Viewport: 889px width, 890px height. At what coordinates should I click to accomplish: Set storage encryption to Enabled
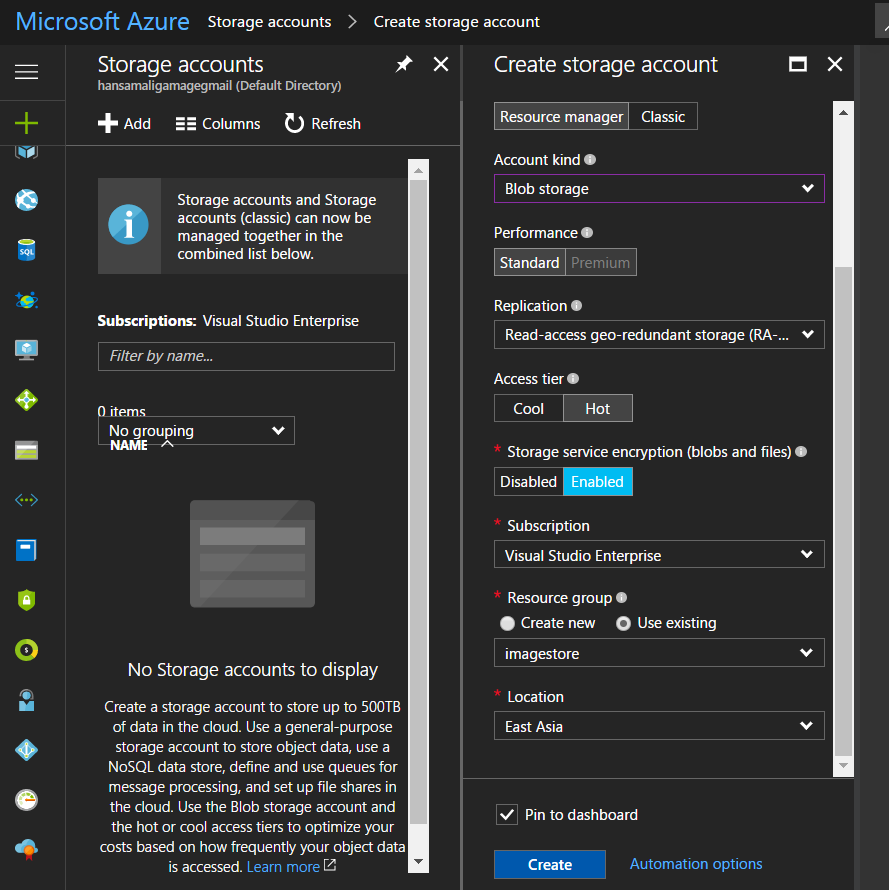(x=598, y=481)
